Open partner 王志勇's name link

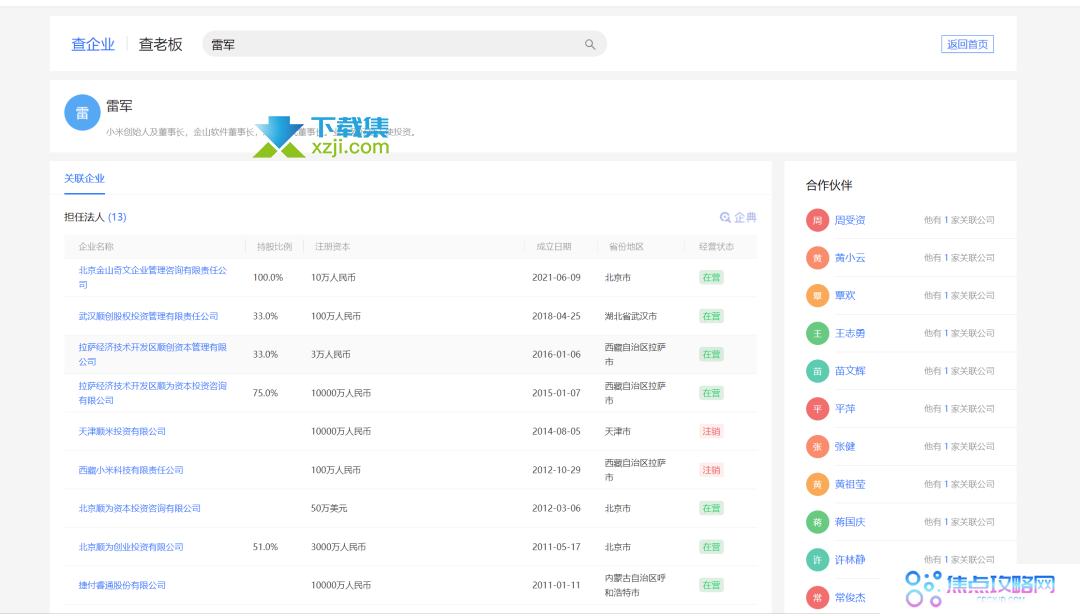850,334
